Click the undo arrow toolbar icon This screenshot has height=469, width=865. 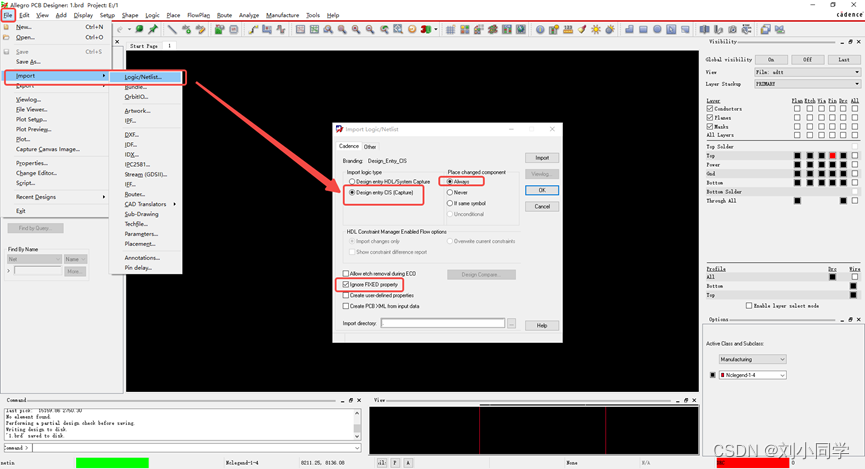[121, 29]
